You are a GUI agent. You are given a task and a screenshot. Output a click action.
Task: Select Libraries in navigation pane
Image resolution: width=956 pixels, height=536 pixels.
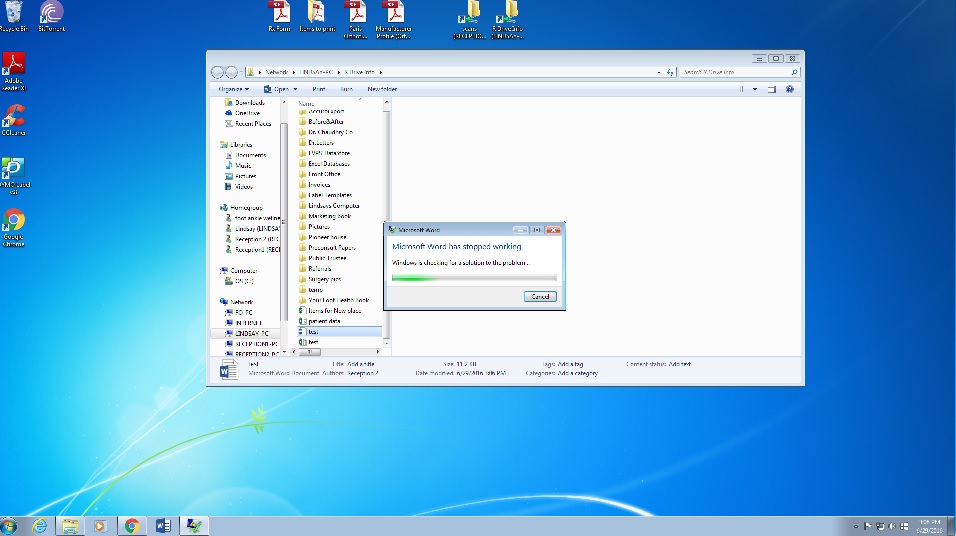tap(236, 145)
